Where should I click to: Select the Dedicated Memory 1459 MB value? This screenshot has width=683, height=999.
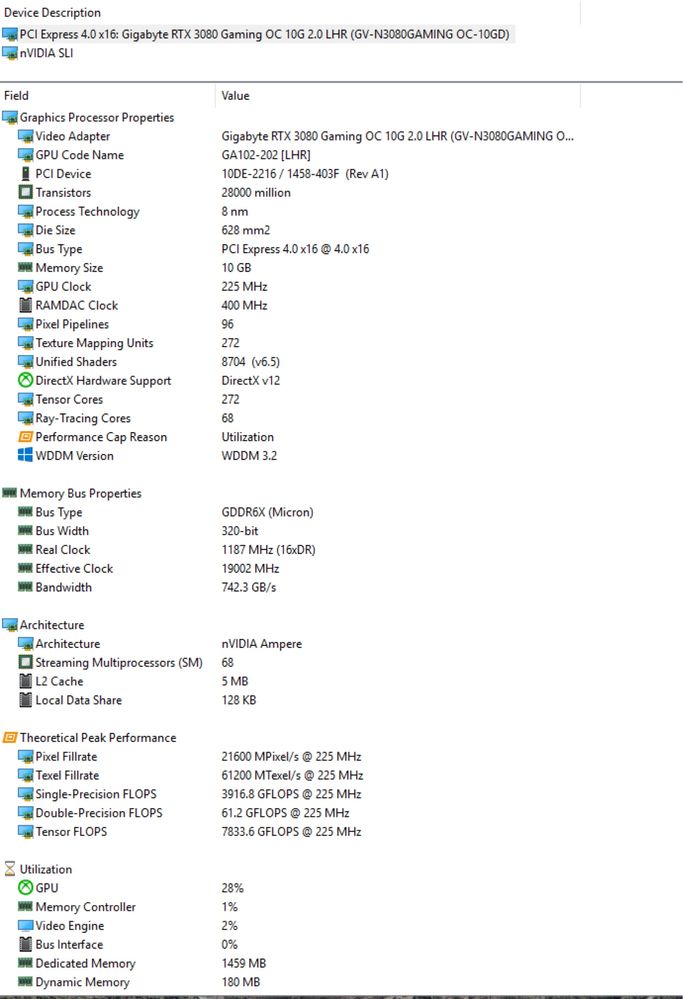point(243,963)
